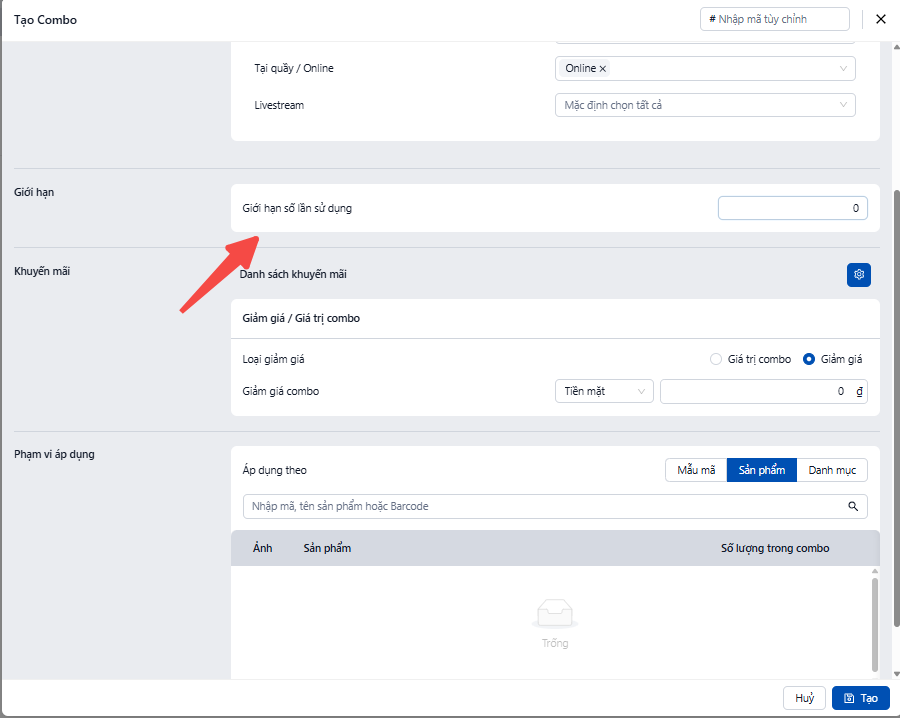Select the Giảm giá radio option
Screen dimensions: 900x718
809,360
